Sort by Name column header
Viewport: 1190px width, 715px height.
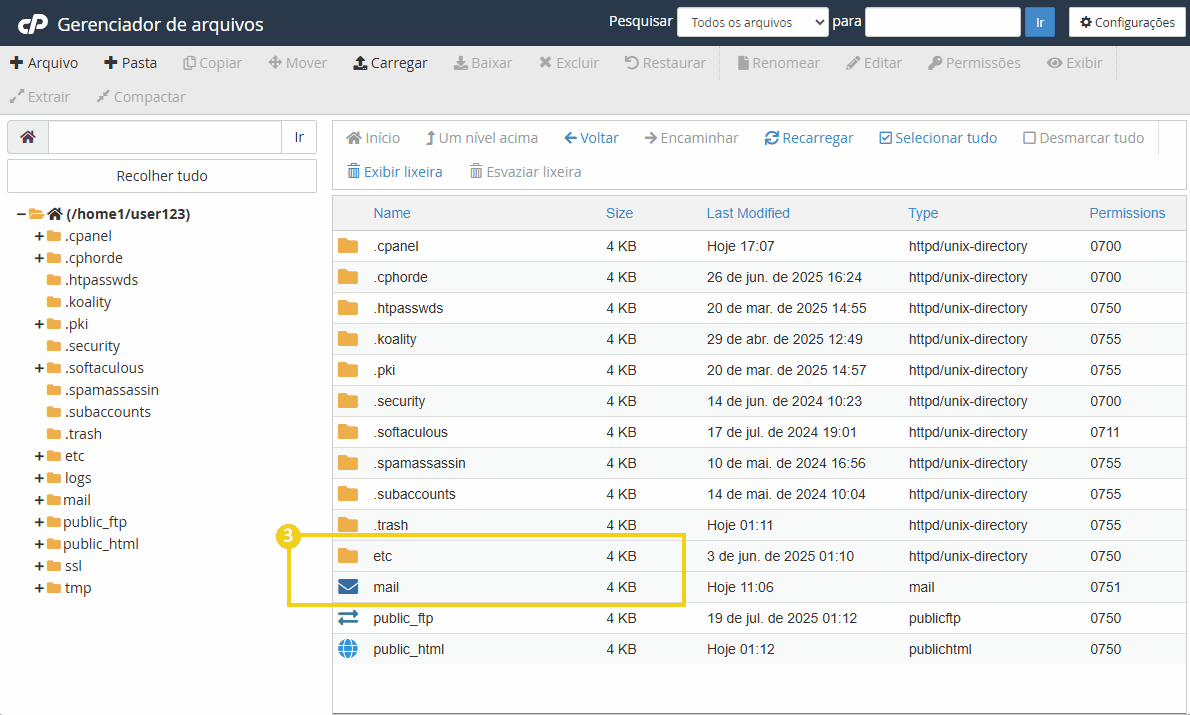(x=392, y=213)
